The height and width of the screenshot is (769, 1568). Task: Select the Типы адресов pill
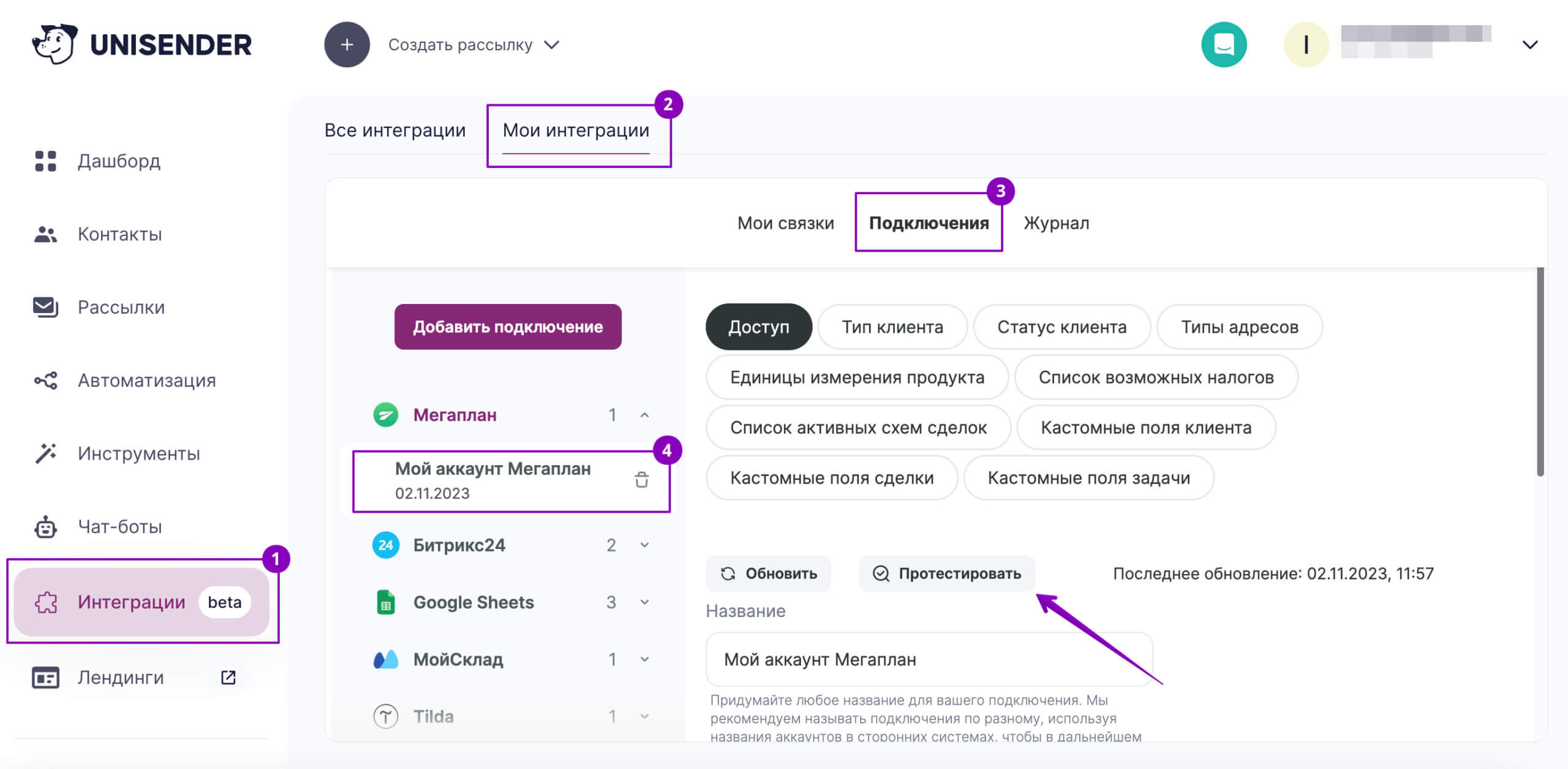coord(1239,327)
